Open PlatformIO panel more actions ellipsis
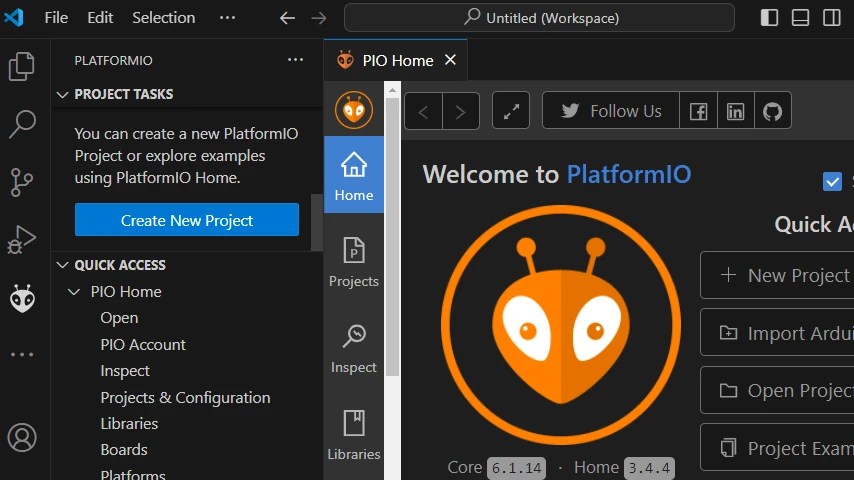This screenshot has width=854, height=480. tap(295, 60)
